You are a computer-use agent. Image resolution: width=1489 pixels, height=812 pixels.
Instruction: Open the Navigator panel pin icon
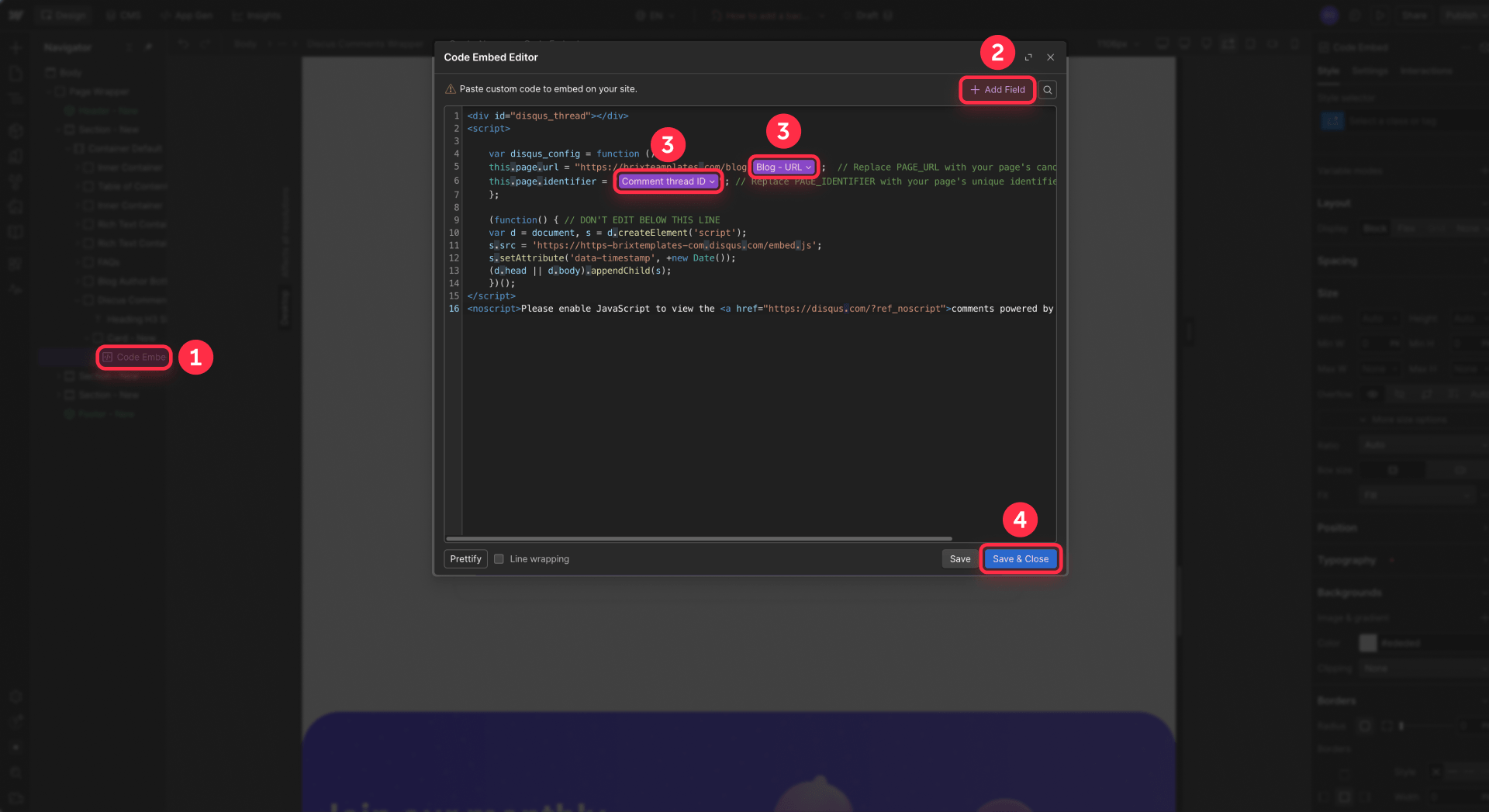(x=148, y=47)
